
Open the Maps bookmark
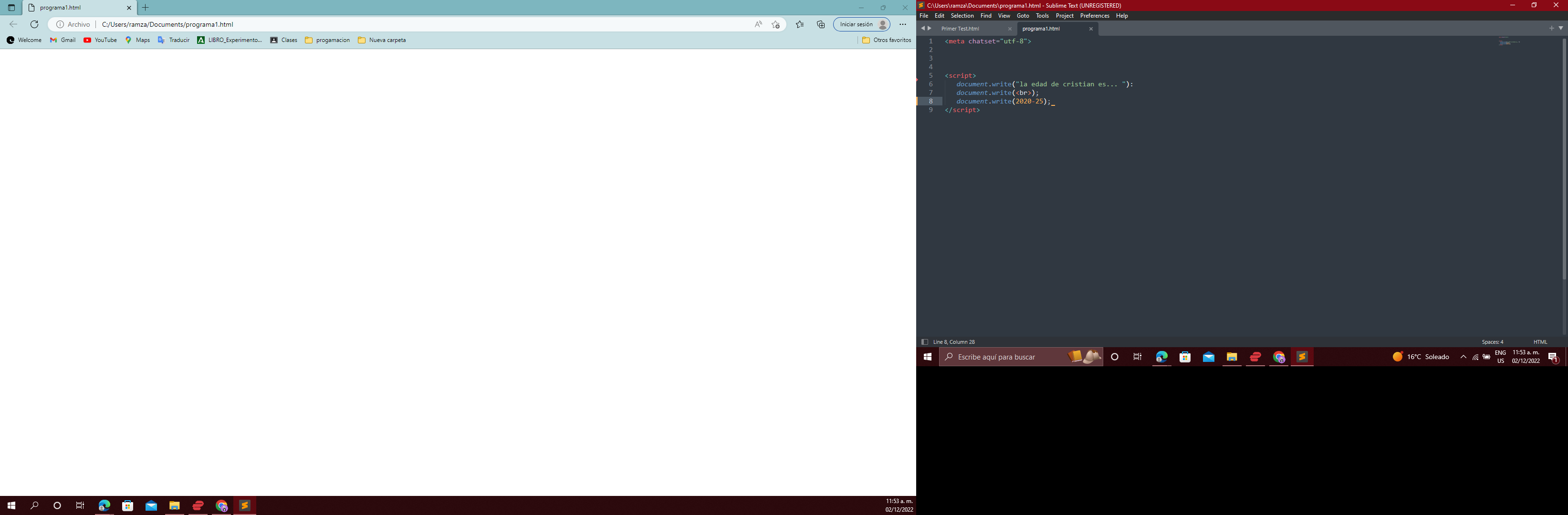tap(137, 40)
